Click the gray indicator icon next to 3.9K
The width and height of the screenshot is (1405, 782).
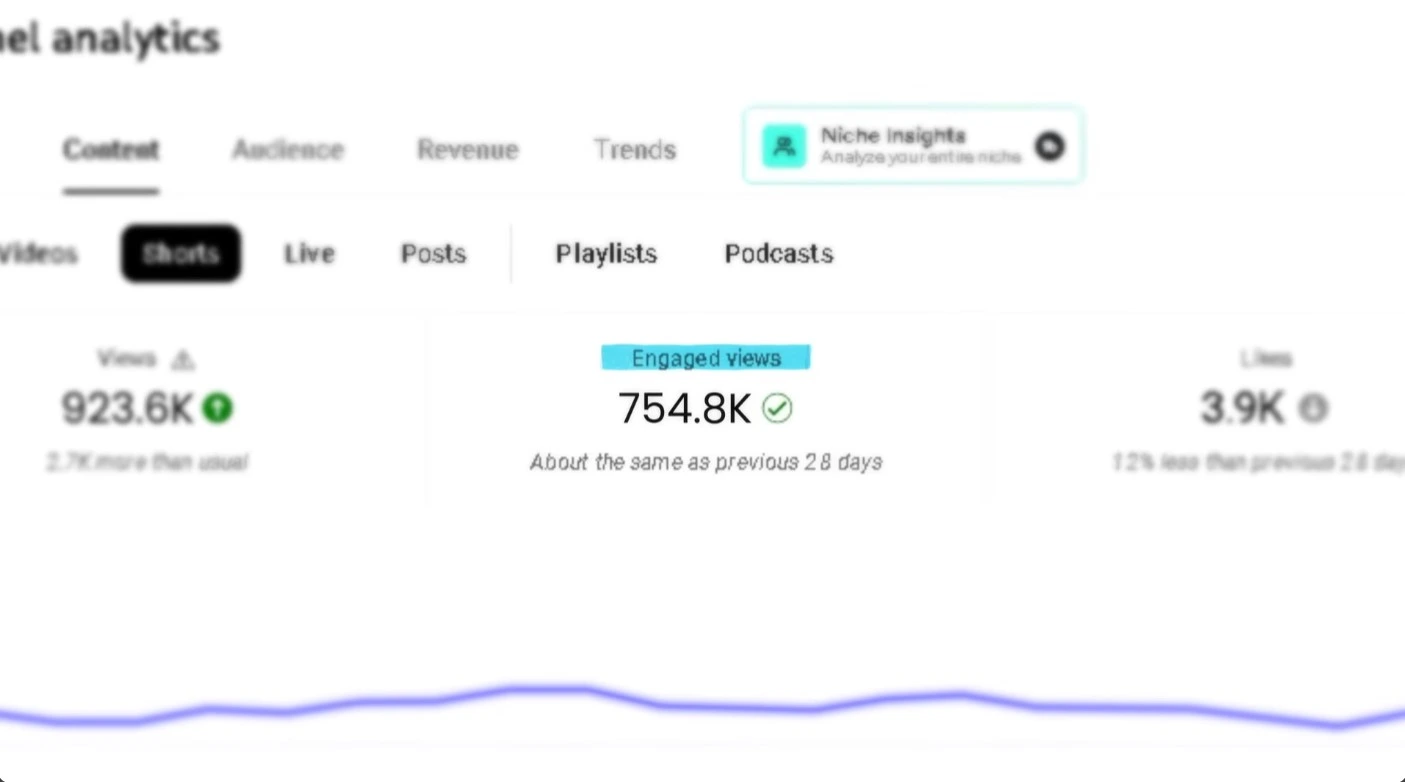1313,408
